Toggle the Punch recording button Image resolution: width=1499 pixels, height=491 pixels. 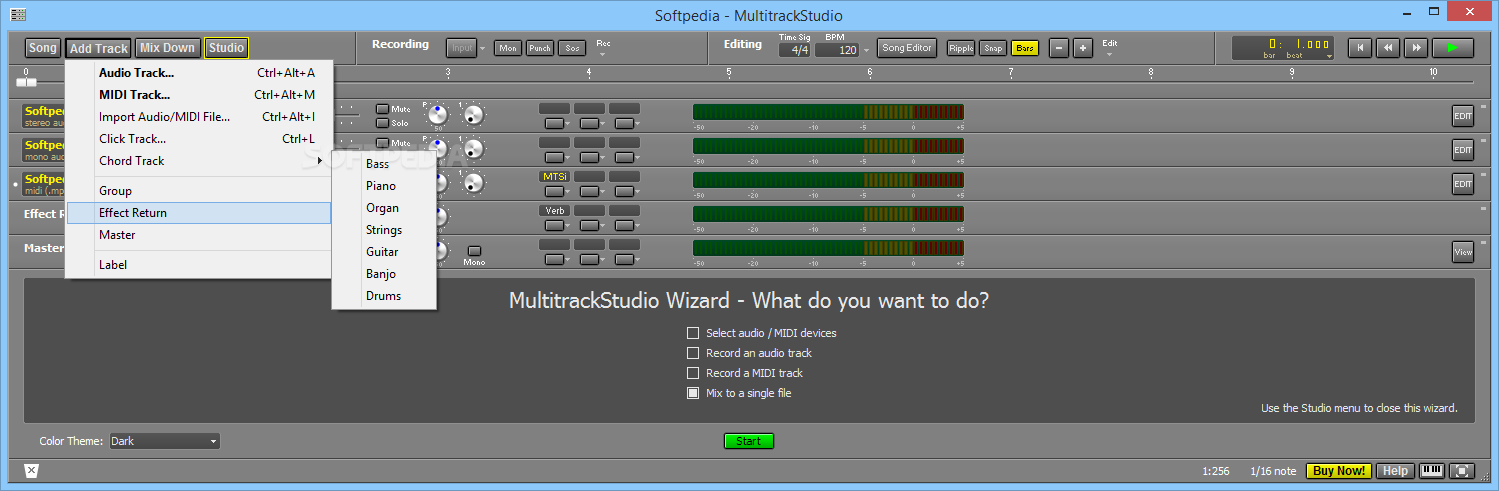[x=540, y=48]
